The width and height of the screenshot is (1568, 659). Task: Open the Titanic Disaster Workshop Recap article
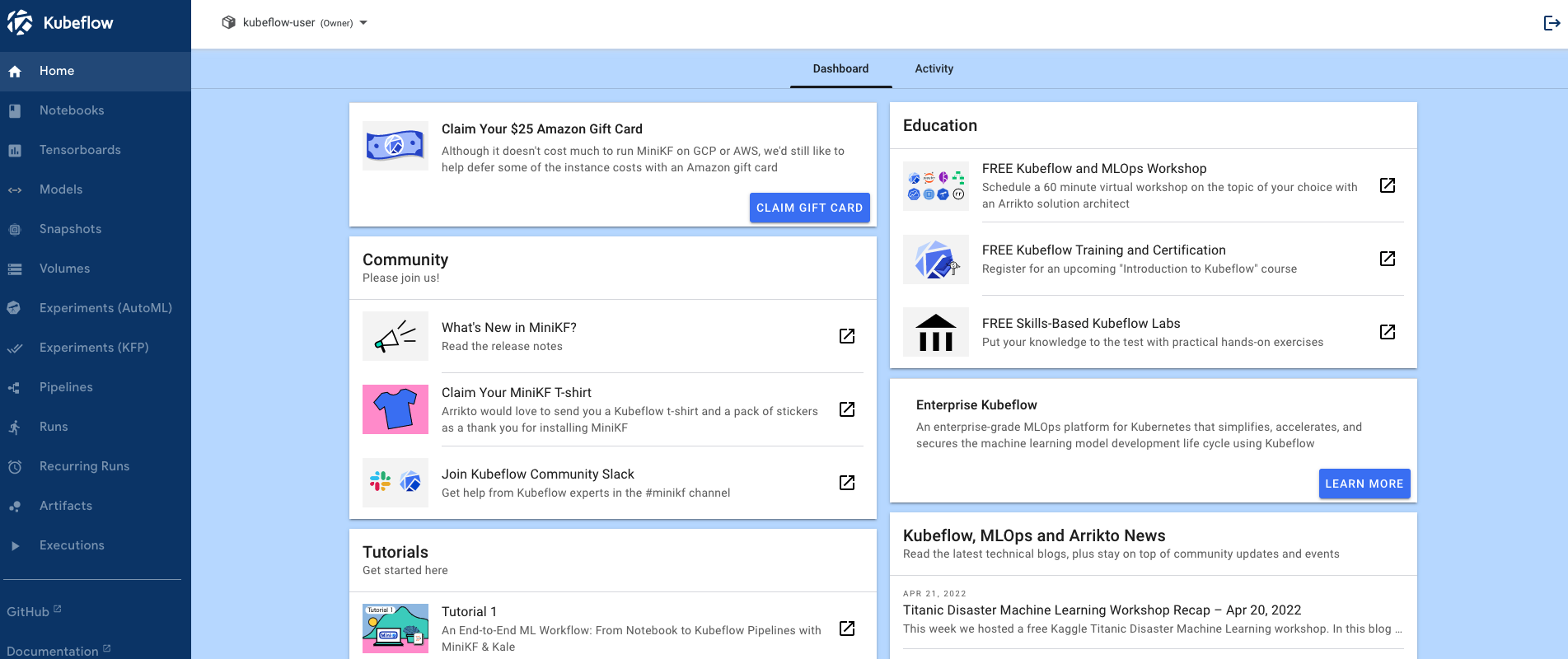pyautogui.click(x=1102, y=610)
